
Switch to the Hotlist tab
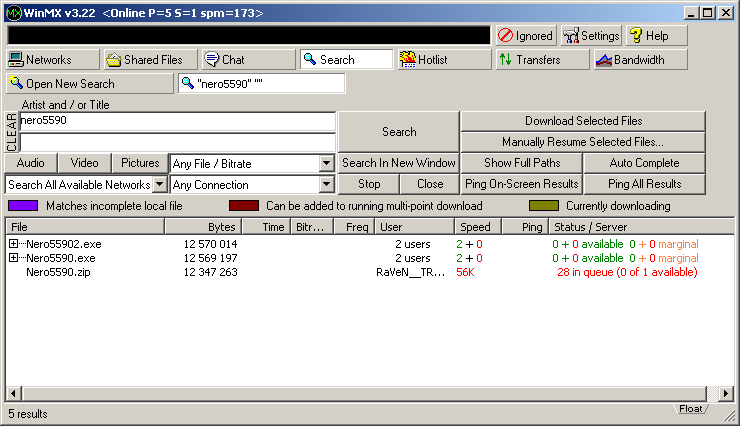[x=444, y=60]
